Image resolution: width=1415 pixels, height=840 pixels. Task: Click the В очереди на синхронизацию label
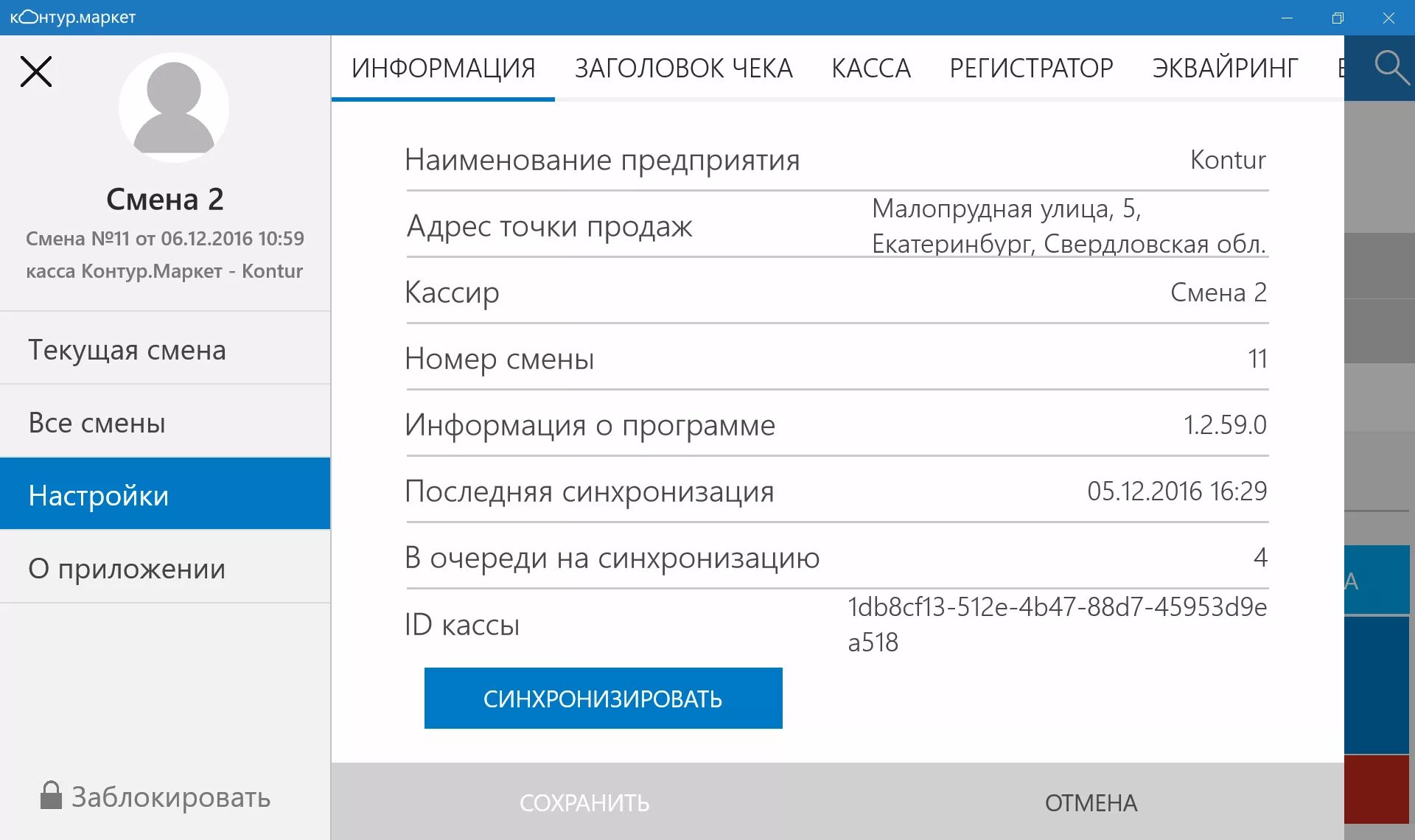coord(612,558)
